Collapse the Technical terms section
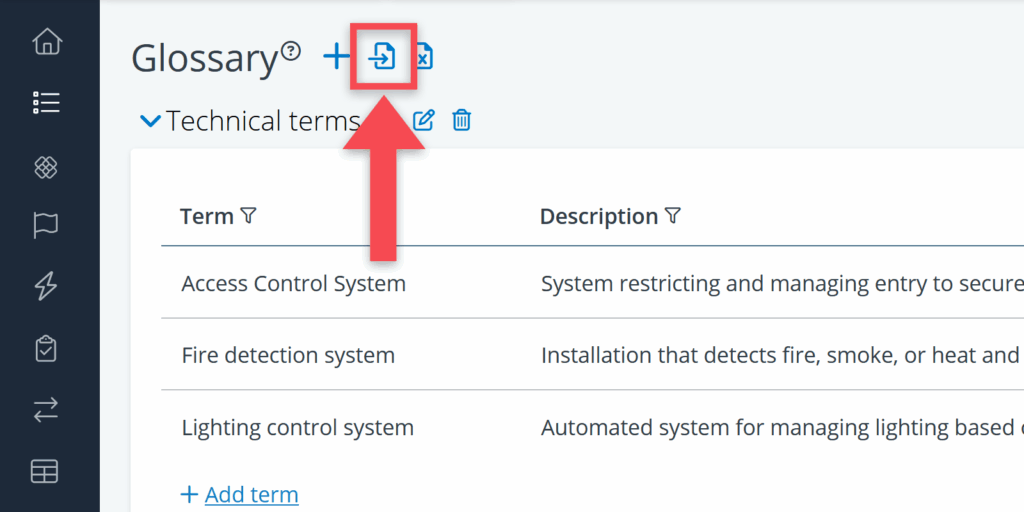This screenshot has height=512, width=1024. click(x=151, y=121)
